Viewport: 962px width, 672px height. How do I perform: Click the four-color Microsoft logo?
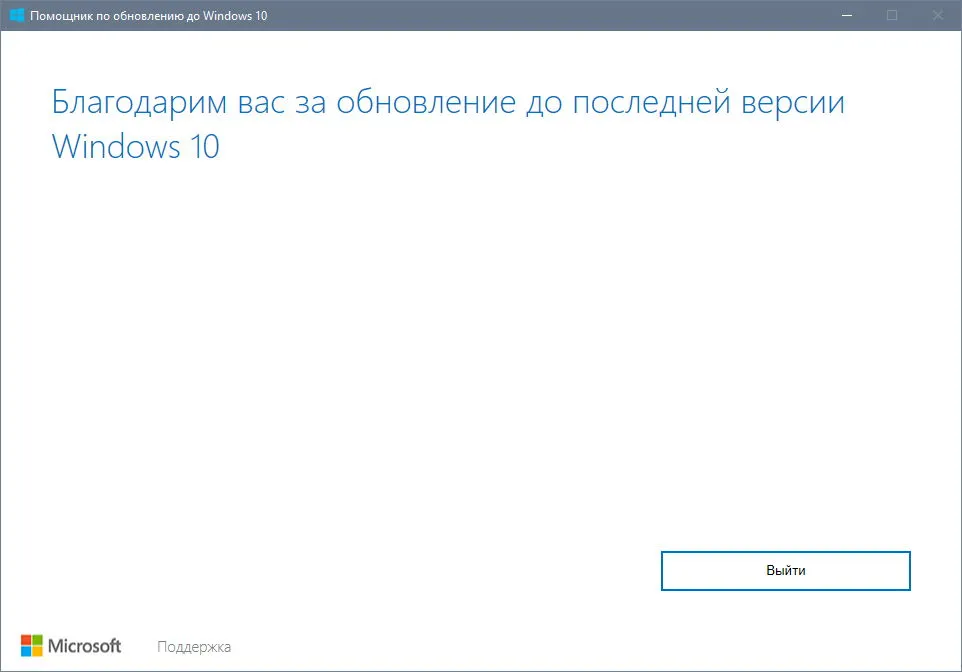pos(32,646)
